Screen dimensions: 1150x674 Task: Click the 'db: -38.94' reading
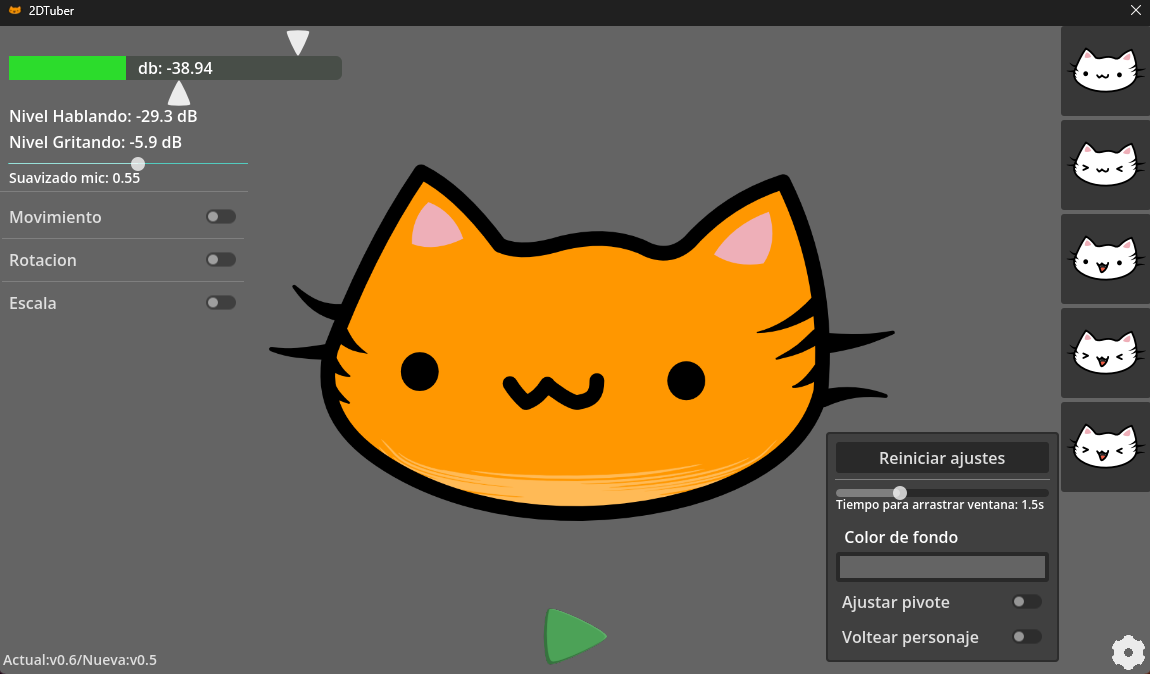tap(175, 68)
